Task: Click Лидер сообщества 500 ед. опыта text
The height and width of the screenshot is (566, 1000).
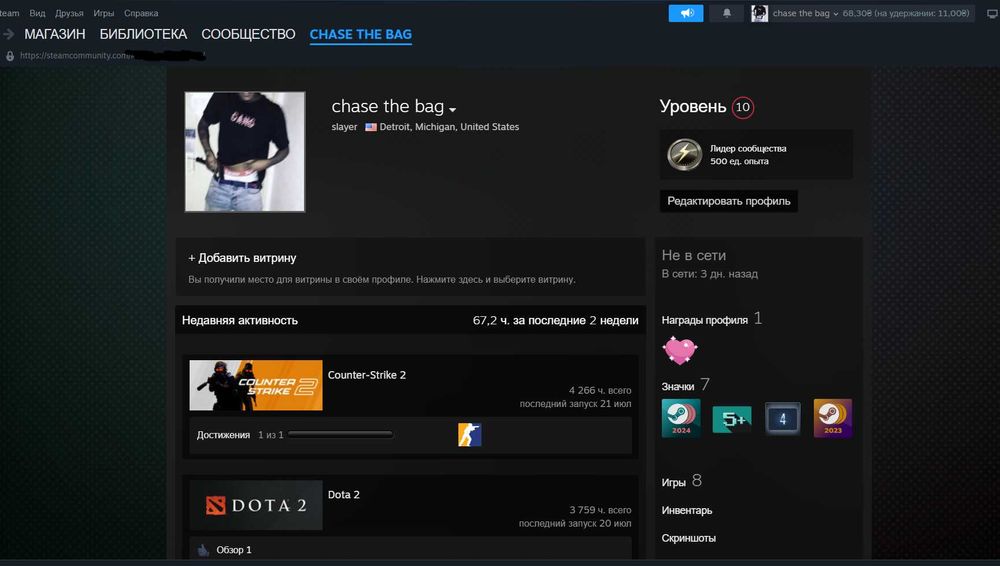Action: click(748, 154)
